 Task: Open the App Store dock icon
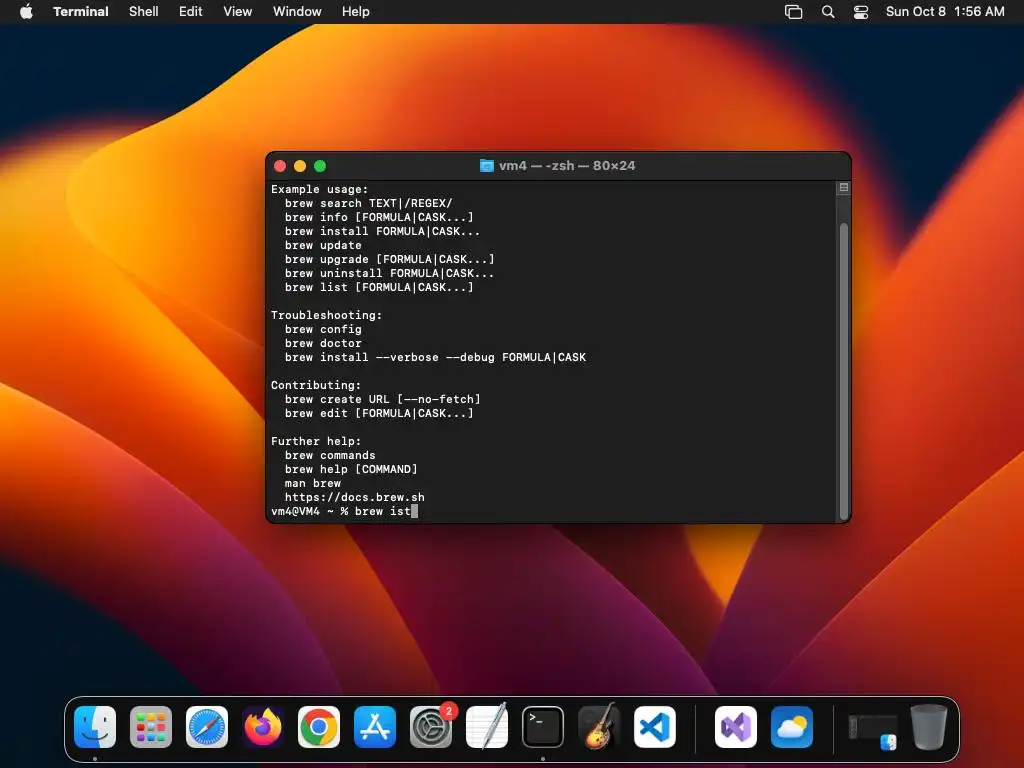375,727
